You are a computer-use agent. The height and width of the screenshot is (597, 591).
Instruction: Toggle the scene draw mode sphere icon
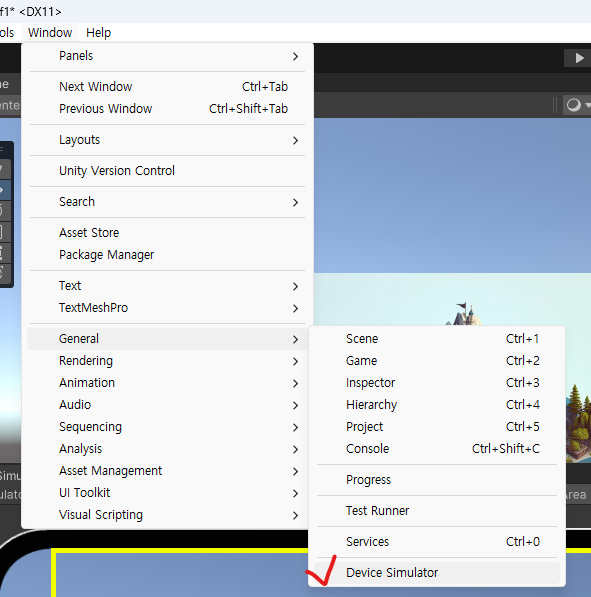point(573,105)
